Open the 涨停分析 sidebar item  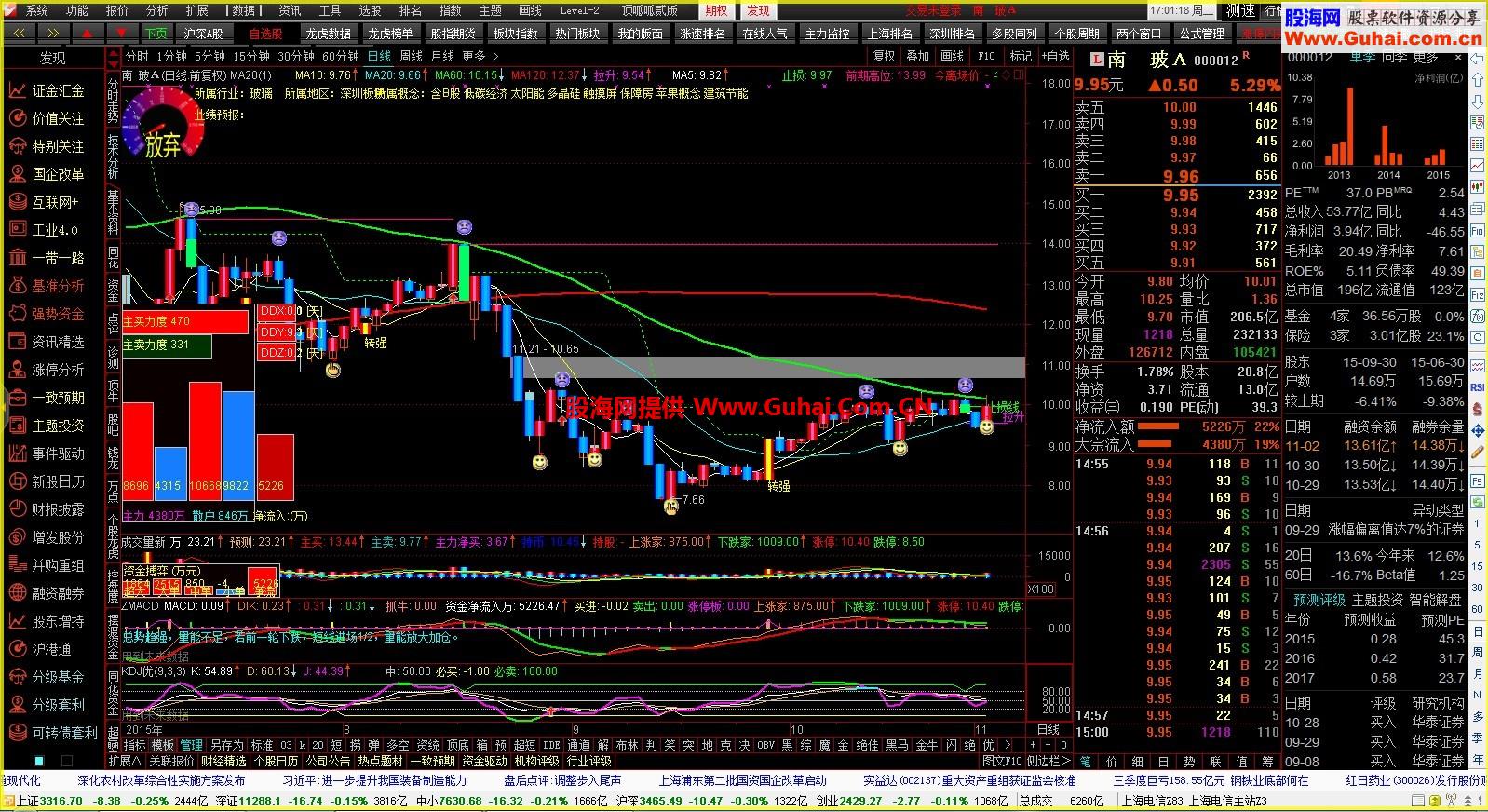48,370
